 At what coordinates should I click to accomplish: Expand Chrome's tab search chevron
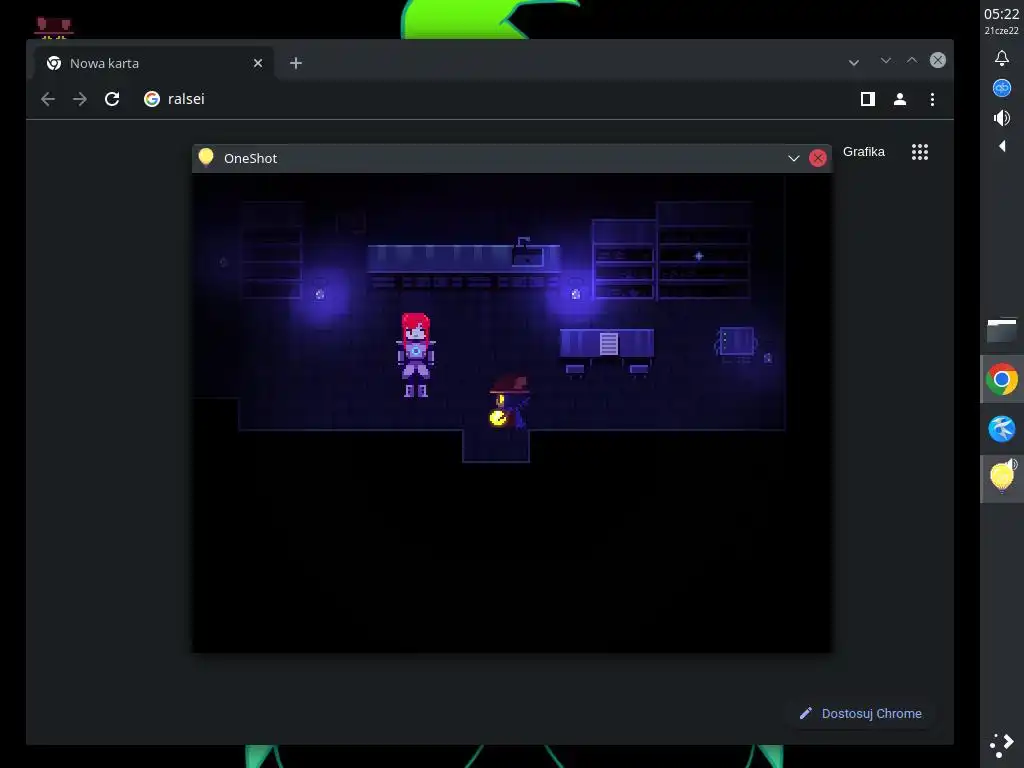click(x=854, y=63)
